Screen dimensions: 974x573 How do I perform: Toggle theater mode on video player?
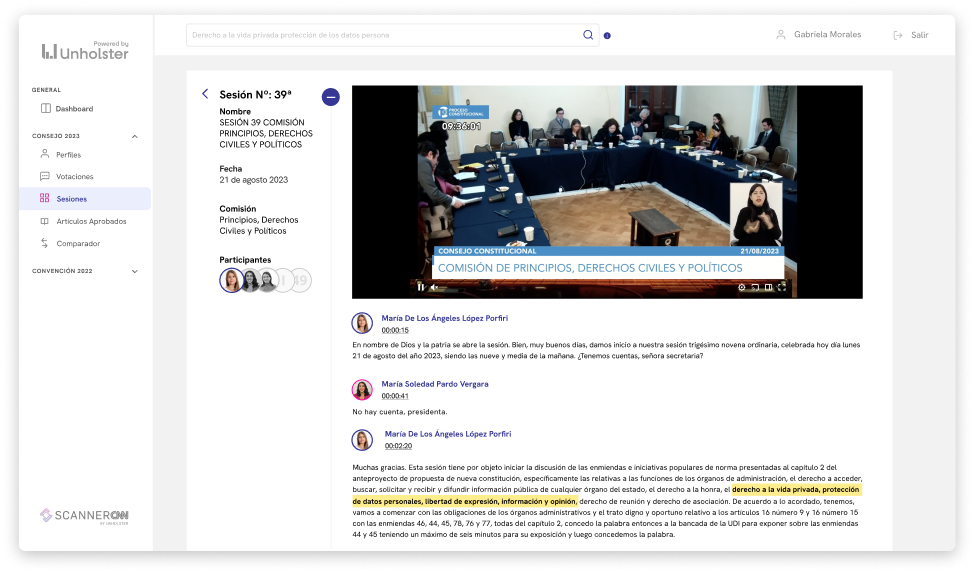click(768, 287)
